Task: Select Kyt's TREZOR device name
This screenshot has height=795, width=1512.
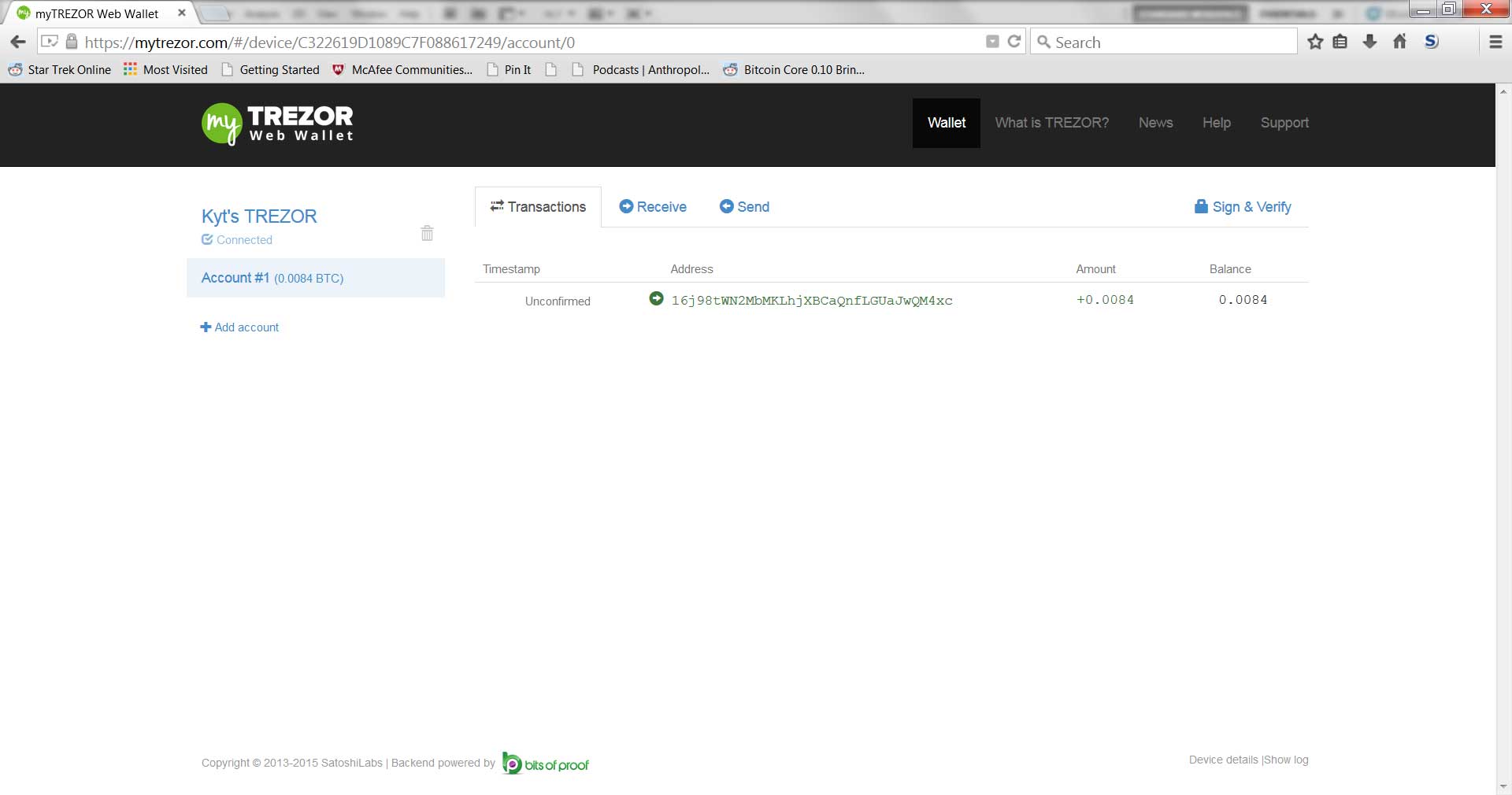Action: (x=259, y=216)
